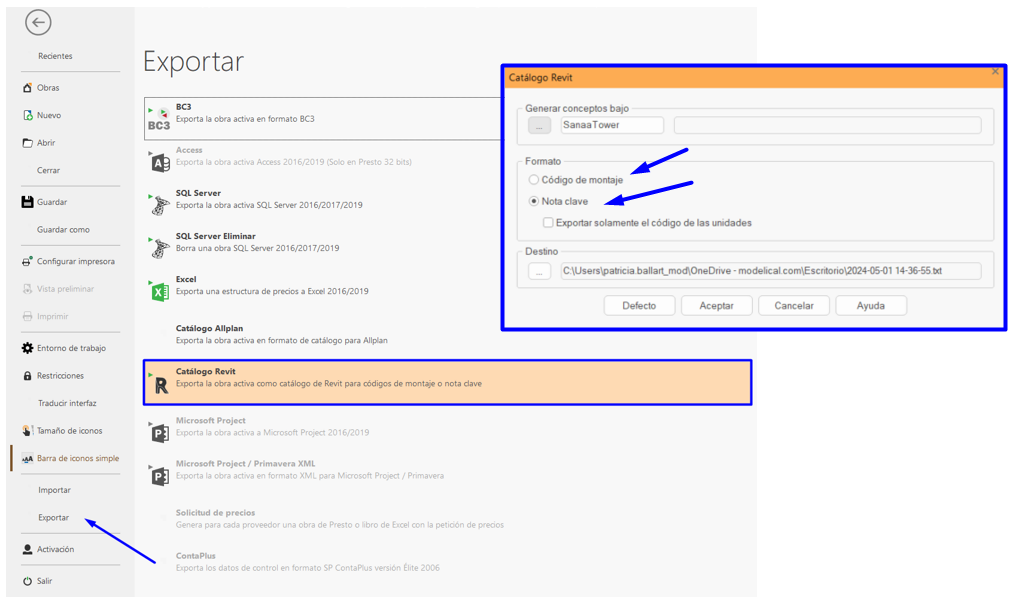Viewport: 1013px width, 607px height.
Task: Click the Tamaño de iconos icon
Action: [27, 431]
